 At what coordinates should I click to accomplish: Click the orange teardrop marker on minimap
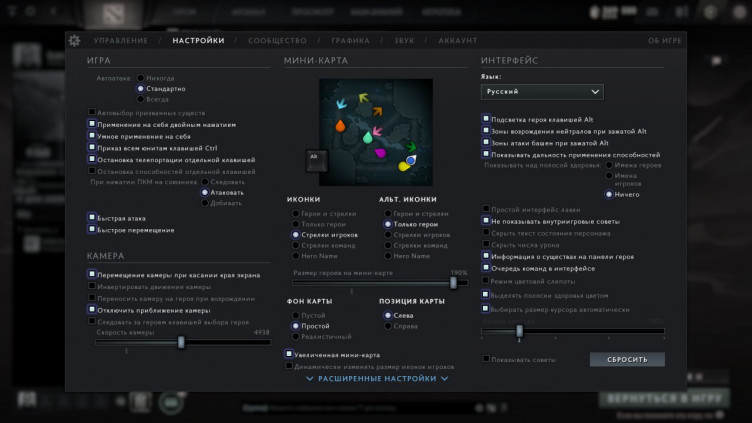(x=339, y=126)
